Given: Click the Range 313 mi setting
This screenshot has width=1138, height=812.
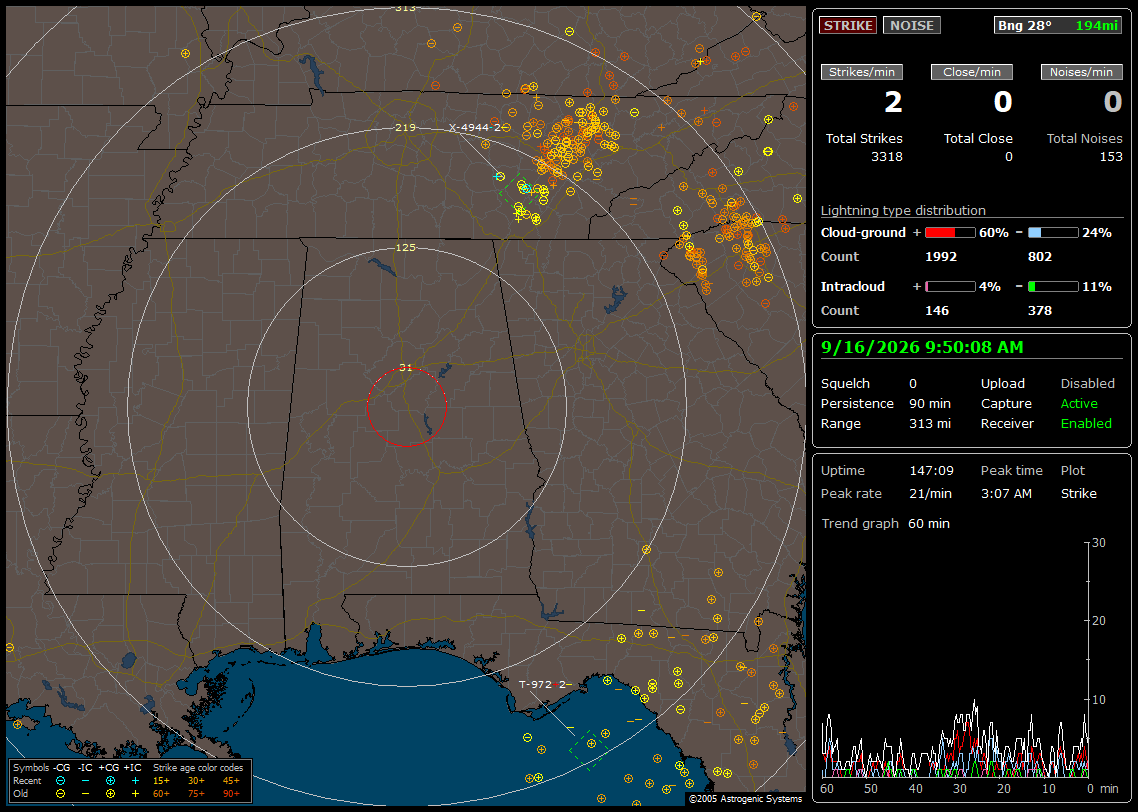Looking at the screenshot, I should coord(885,424).
